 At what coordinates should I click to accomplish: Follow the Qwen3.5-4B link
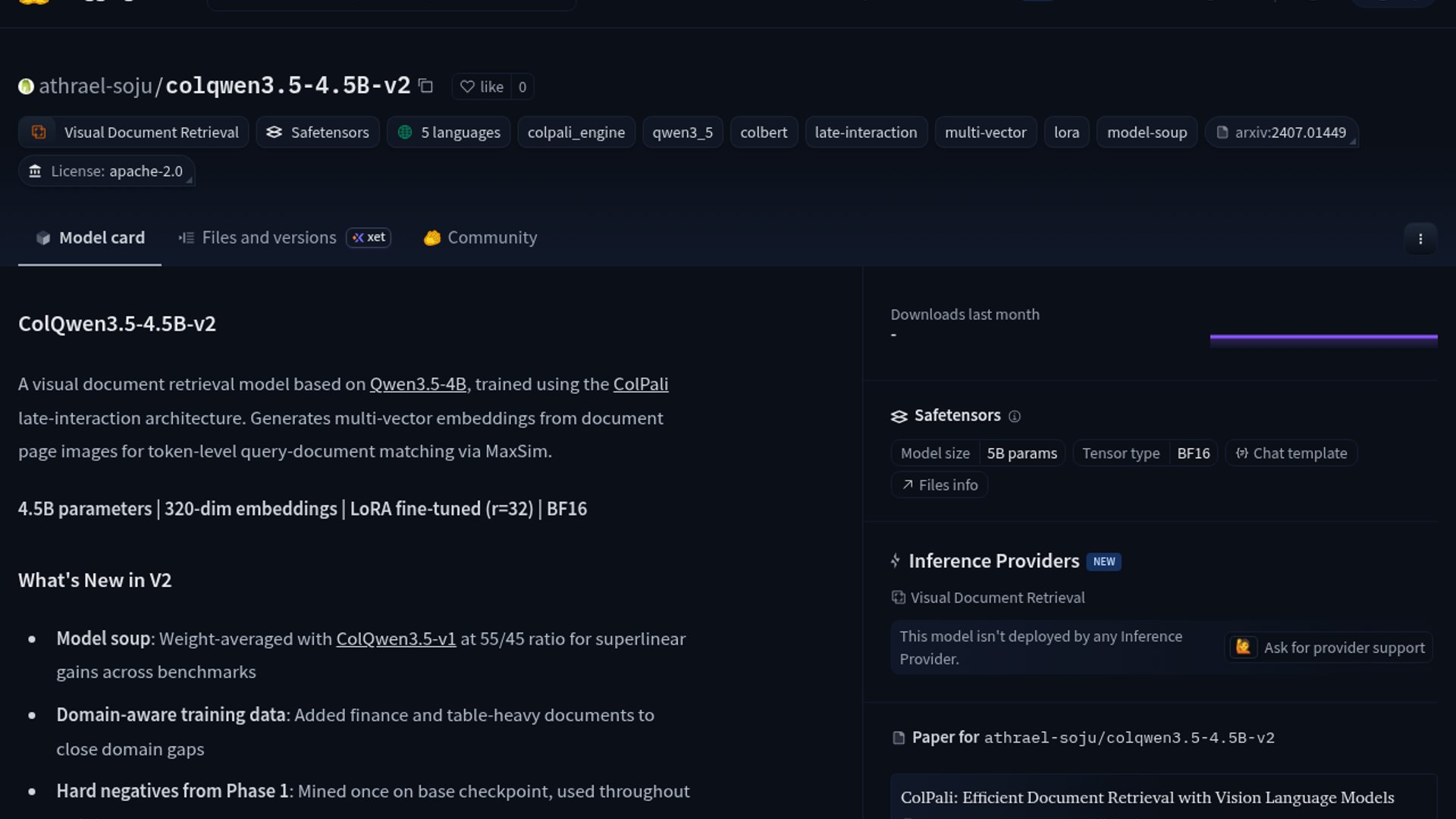418,384
